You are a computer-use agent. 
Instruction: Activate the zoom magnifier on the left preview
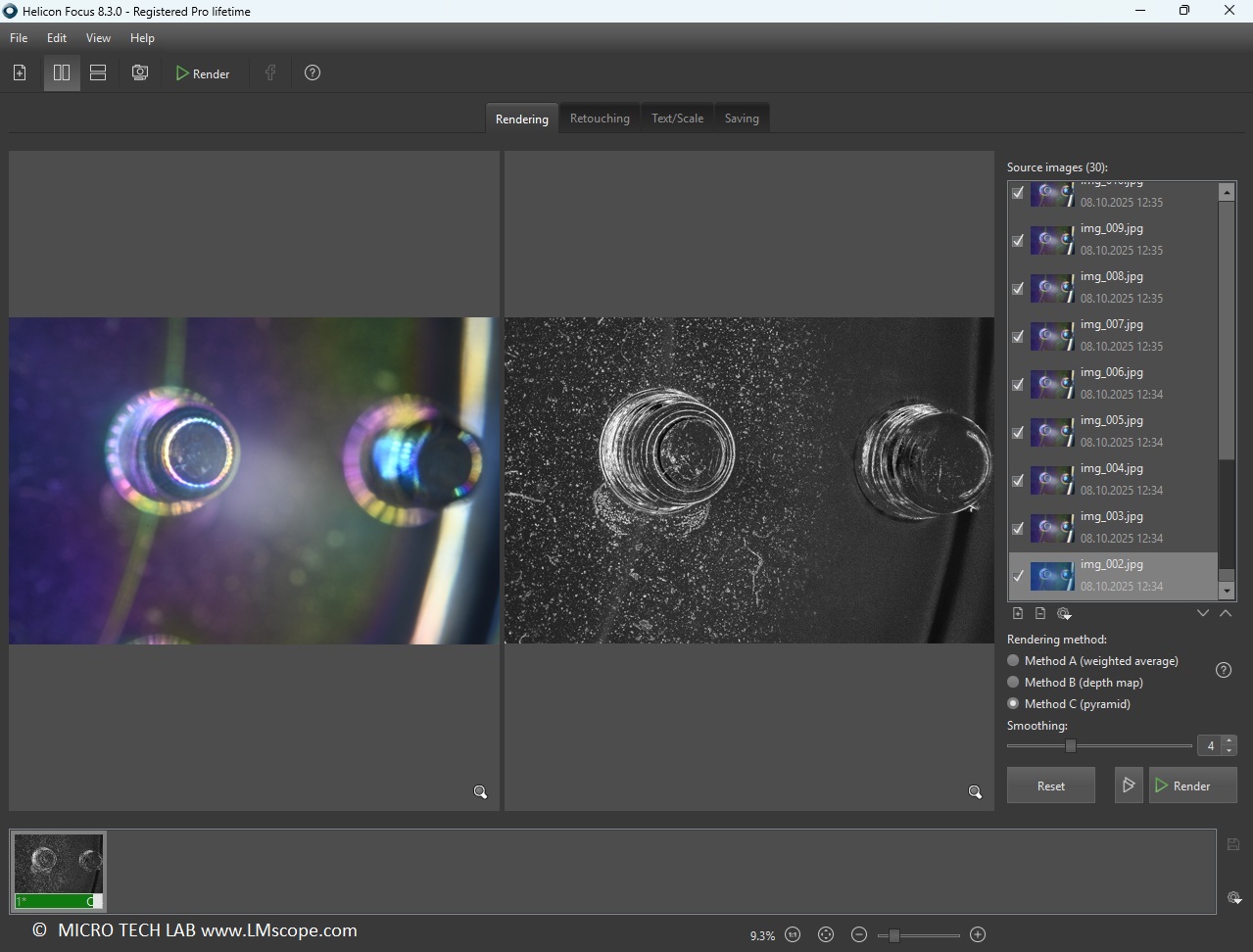coord(480,791)
